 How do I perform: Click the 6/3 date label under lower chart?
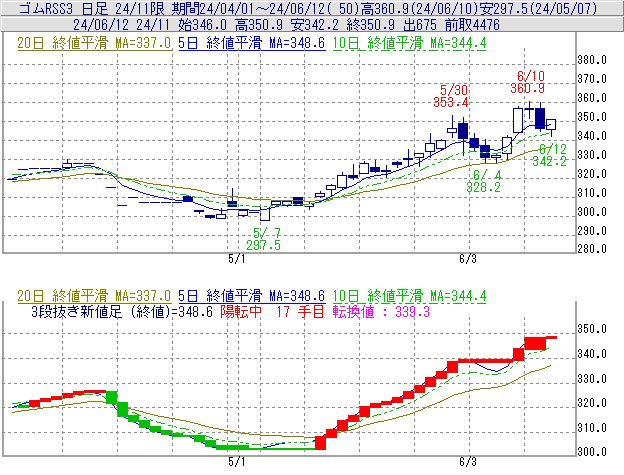pos(468,462)
